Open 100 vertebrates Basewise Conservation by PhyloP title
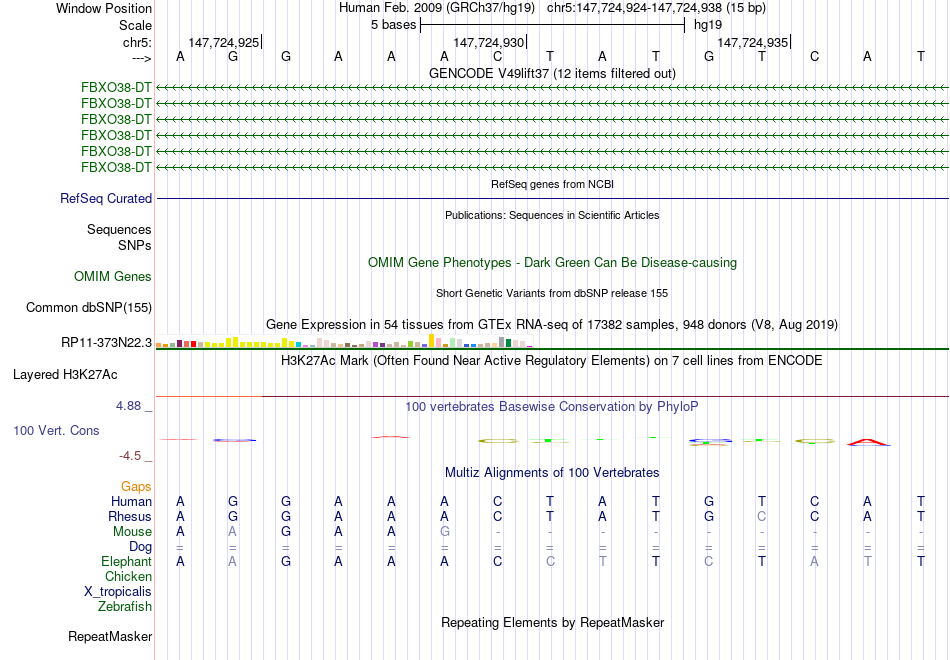This screenshot has height=660, width=950. tap(552, 407)
